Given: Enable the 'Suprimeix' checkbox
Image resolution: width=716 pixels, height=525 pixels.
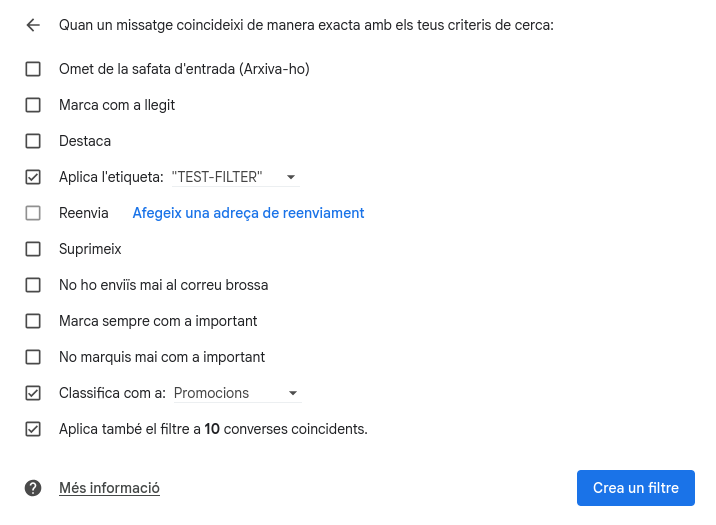Looking at the screenshot, I should click(33, 249).
